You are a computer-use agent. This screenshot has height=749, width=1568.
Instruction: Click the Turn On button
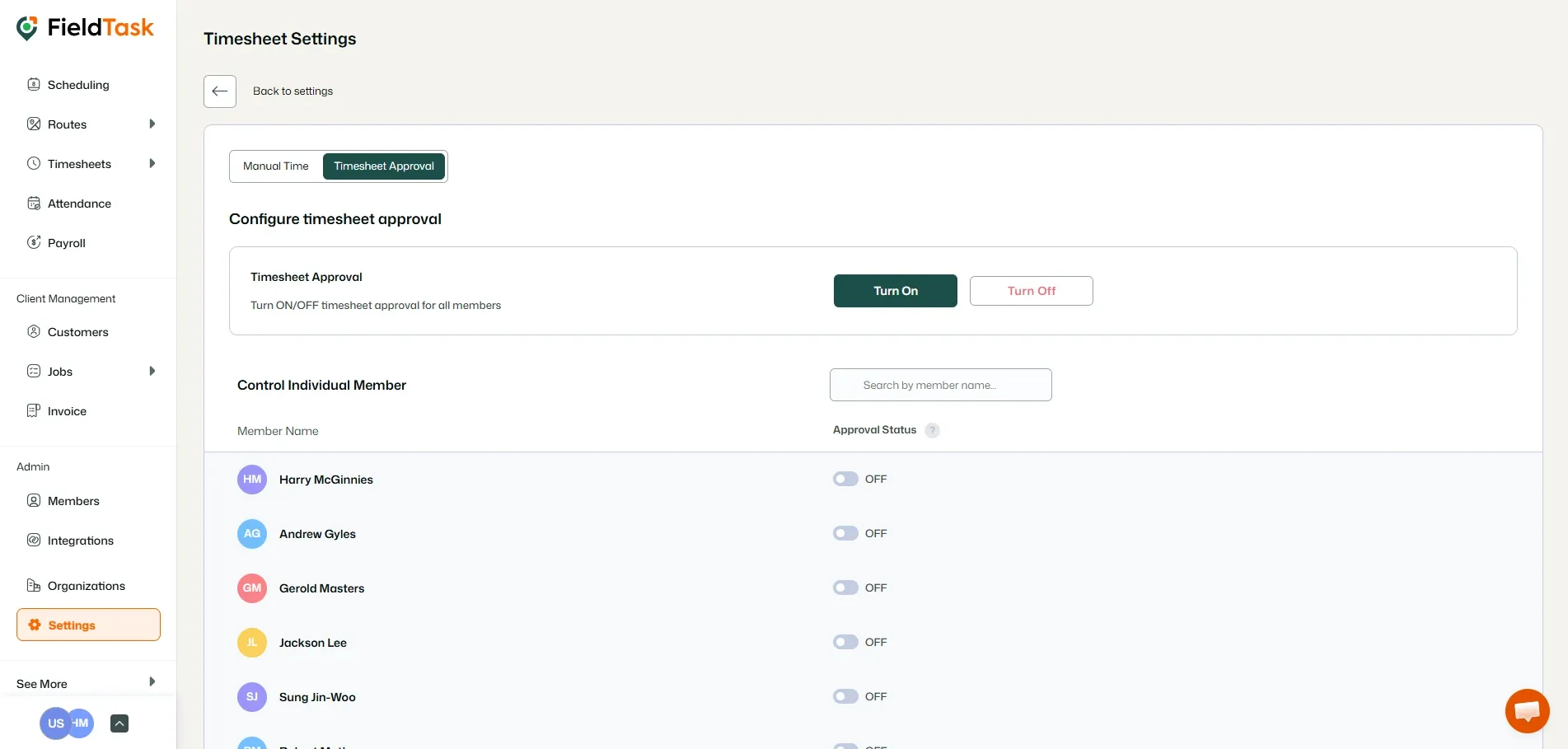(896, 291)
